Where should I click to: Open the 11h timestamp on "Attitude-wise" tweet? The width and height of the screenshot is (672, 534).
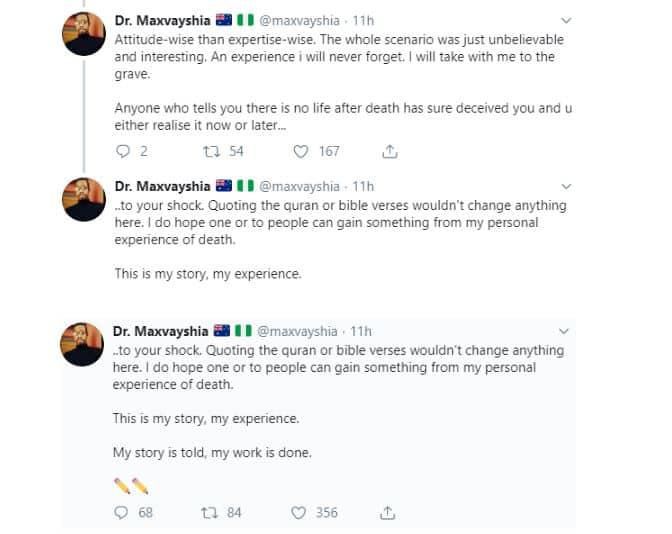[x=364, y=20]
